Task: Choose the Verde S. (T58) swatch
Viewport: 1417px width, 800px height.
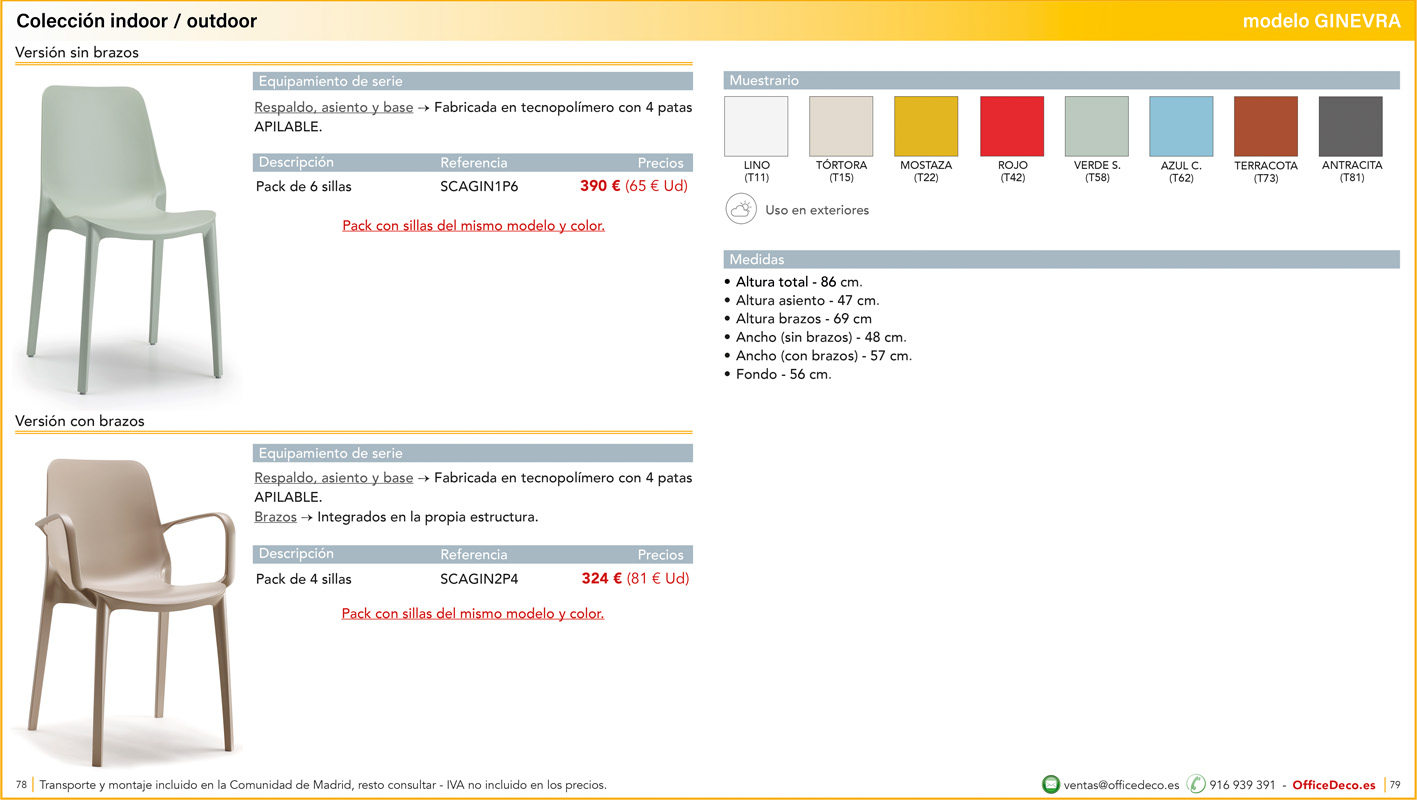Action: point(1097,127)
